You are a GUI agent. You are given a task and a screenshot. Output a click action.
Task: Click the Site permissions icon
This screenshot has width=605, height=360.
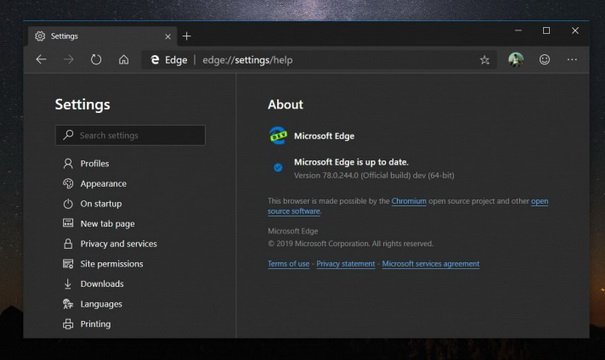68,264
